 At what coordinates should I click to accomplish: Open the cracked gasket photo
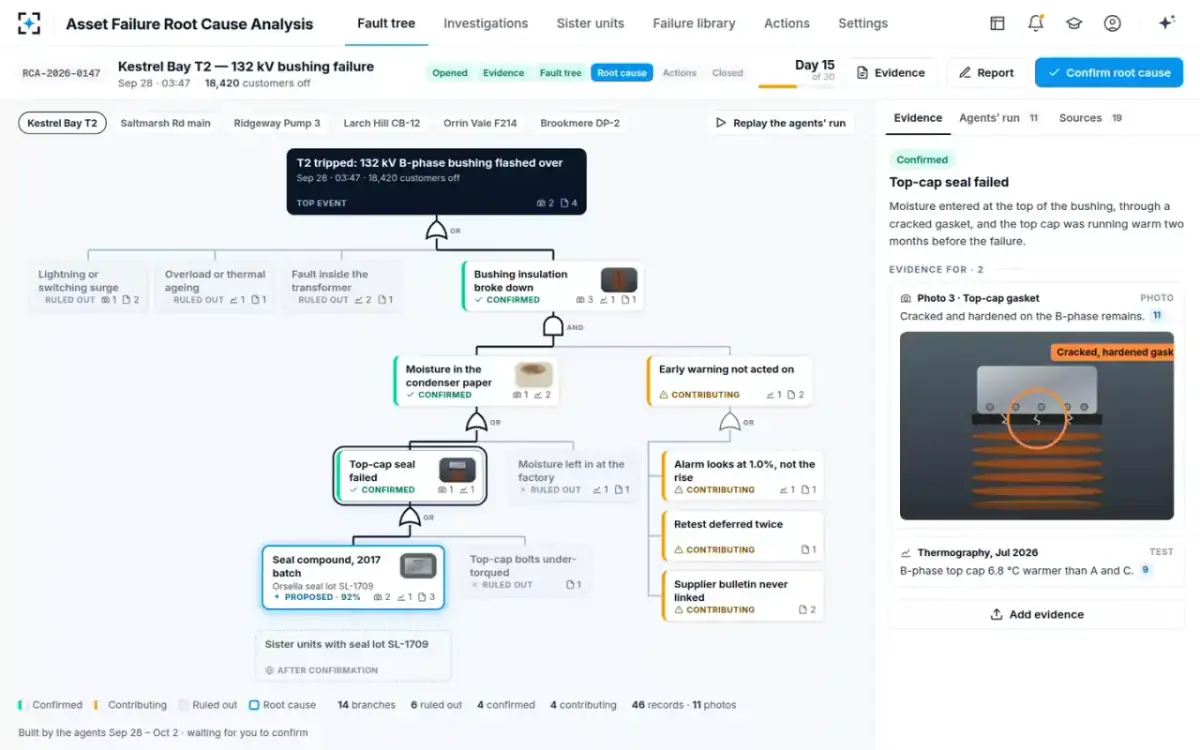(x=1037, y=425)
